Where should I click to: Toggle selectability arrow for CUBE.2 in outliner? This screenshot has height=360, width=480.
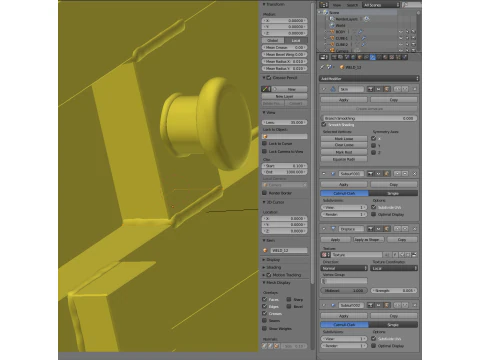point(407,44)
